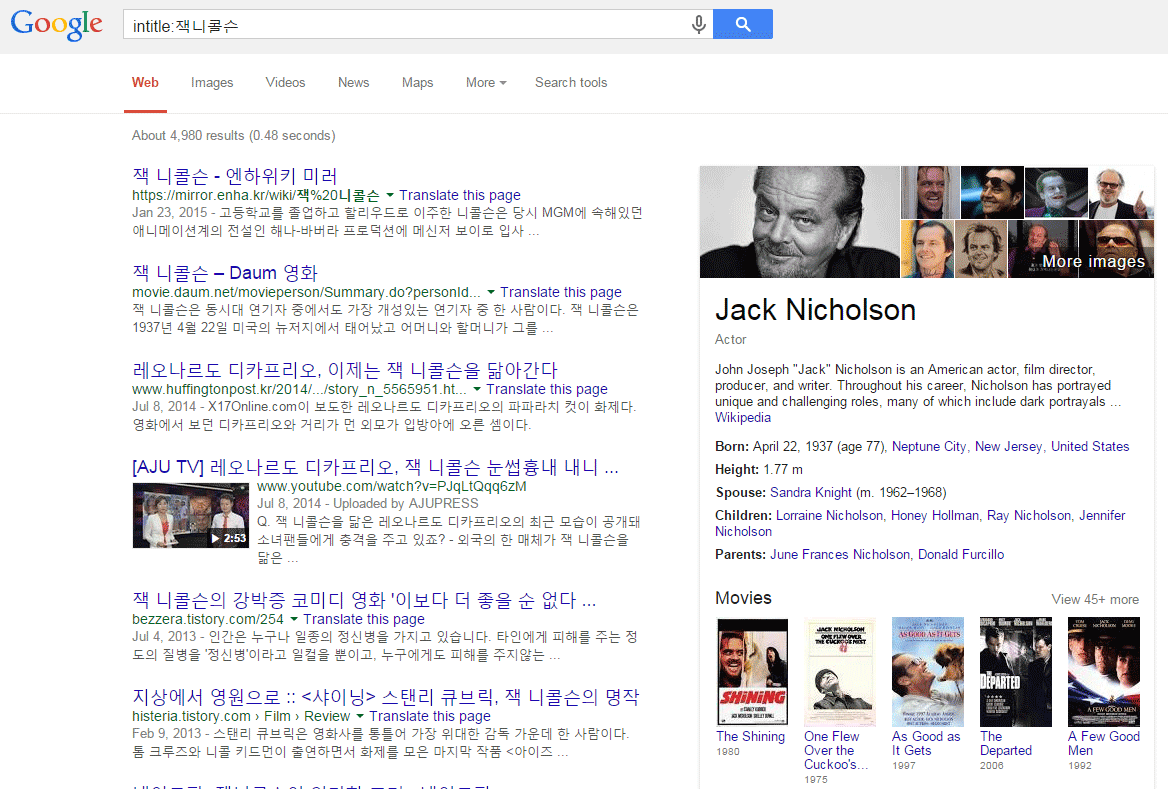The image size is (1168, 789).
Task: Open the Neptune City birthplace link
Action: [x=929, y=446]
